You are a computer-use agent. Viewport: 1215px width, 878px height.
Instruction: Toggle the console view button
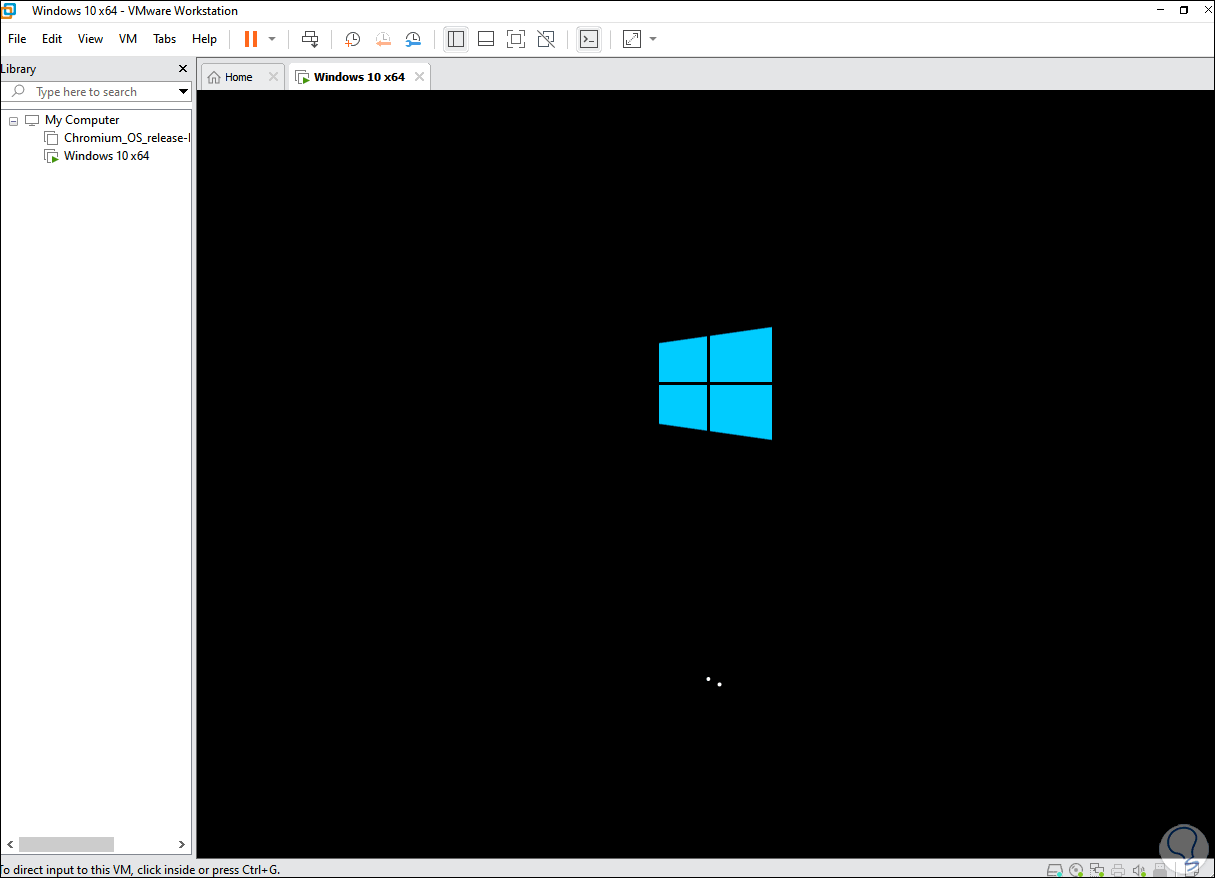pos(589,39)
